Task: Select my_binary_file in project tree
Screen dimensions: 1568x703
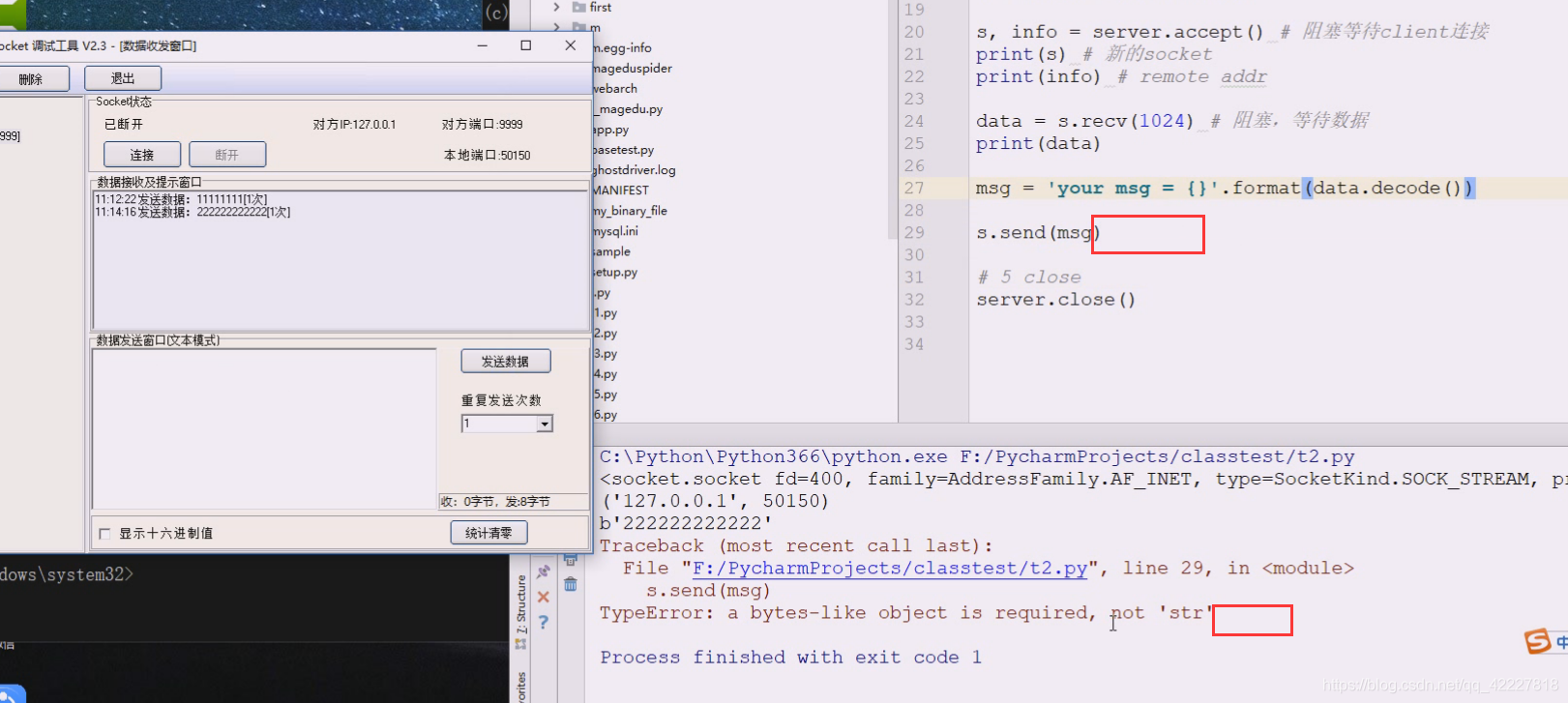Action: tap(631, 211)
